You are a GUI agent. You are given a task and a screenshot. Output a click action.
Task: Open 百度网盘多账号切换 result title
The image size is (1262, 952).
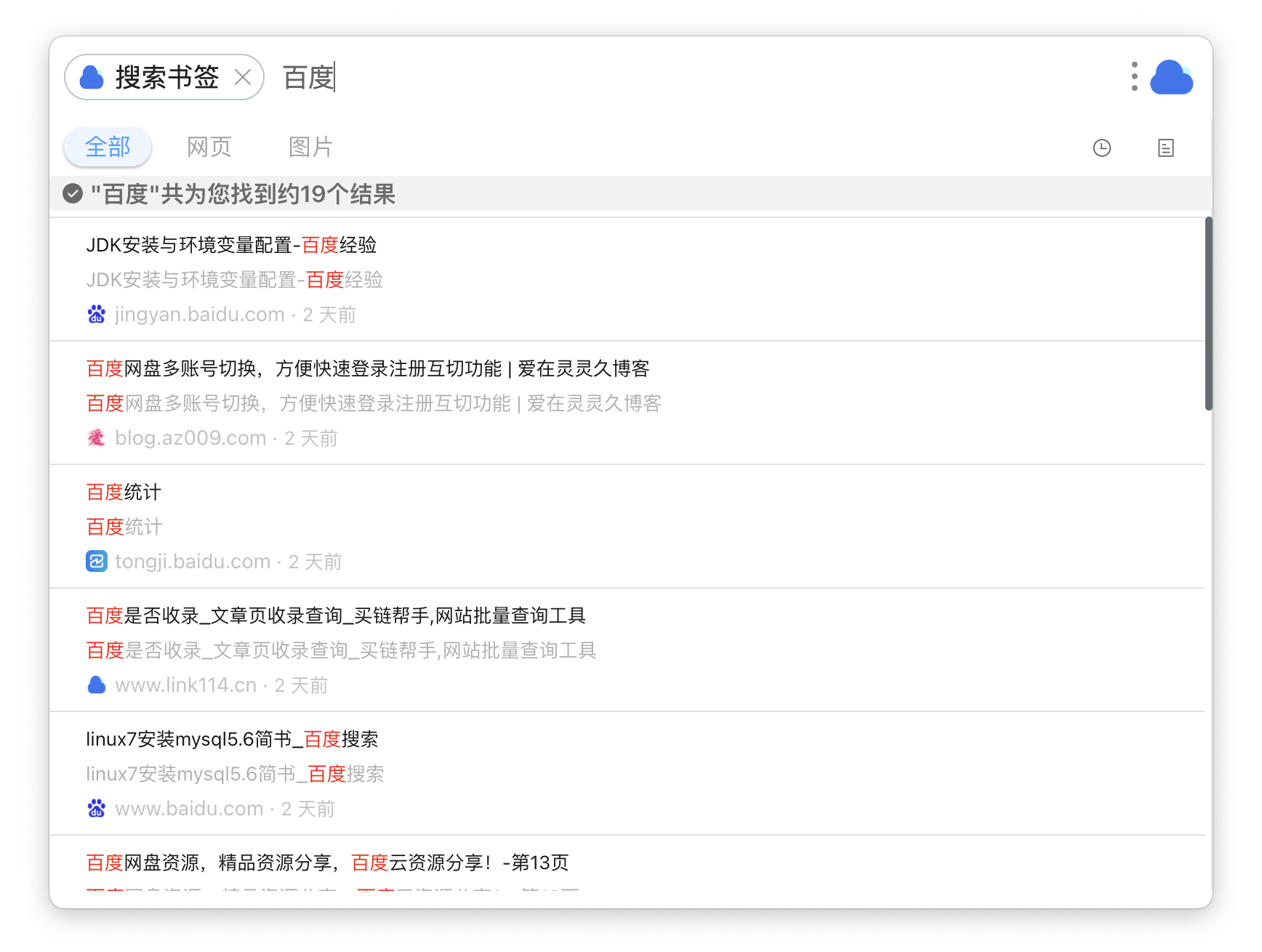point(368,368)
